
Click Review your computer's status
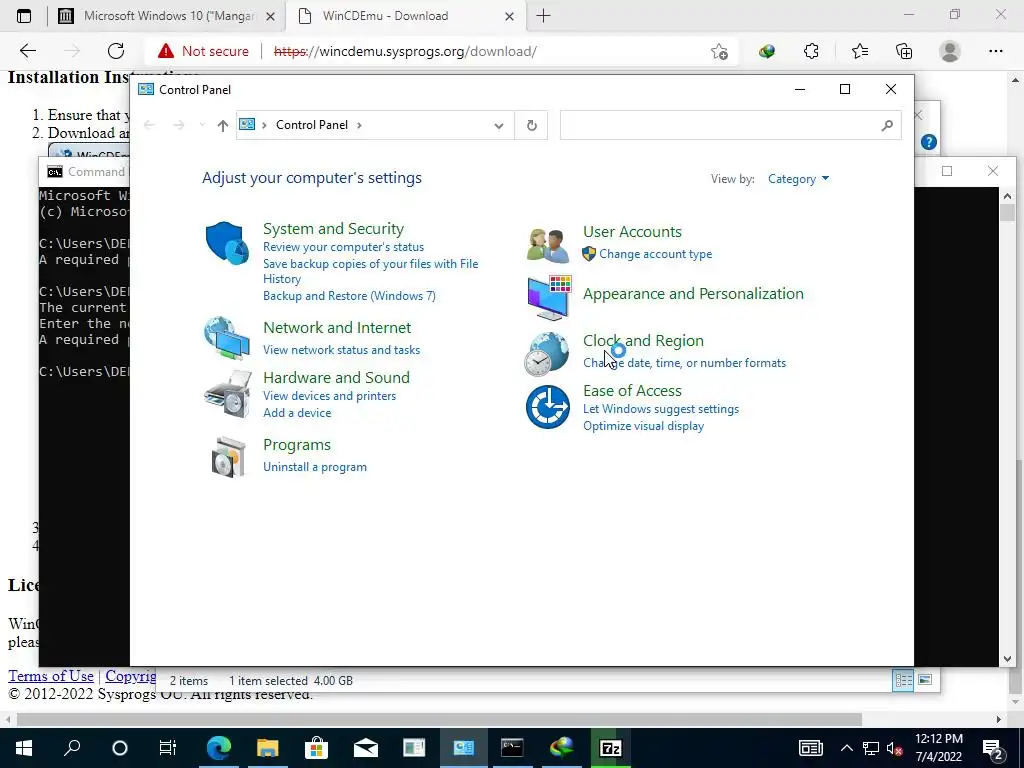point(344,247)
